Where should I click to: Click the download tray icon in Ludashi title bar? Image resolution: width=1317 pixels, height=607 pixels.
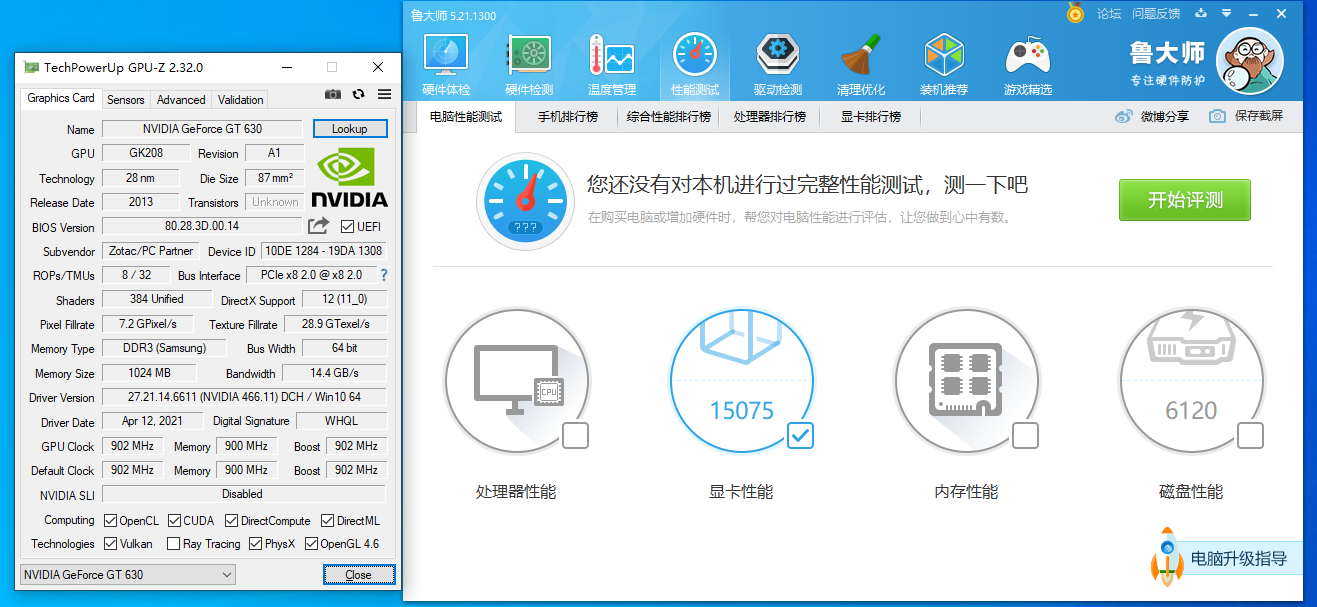point(1199,13)
